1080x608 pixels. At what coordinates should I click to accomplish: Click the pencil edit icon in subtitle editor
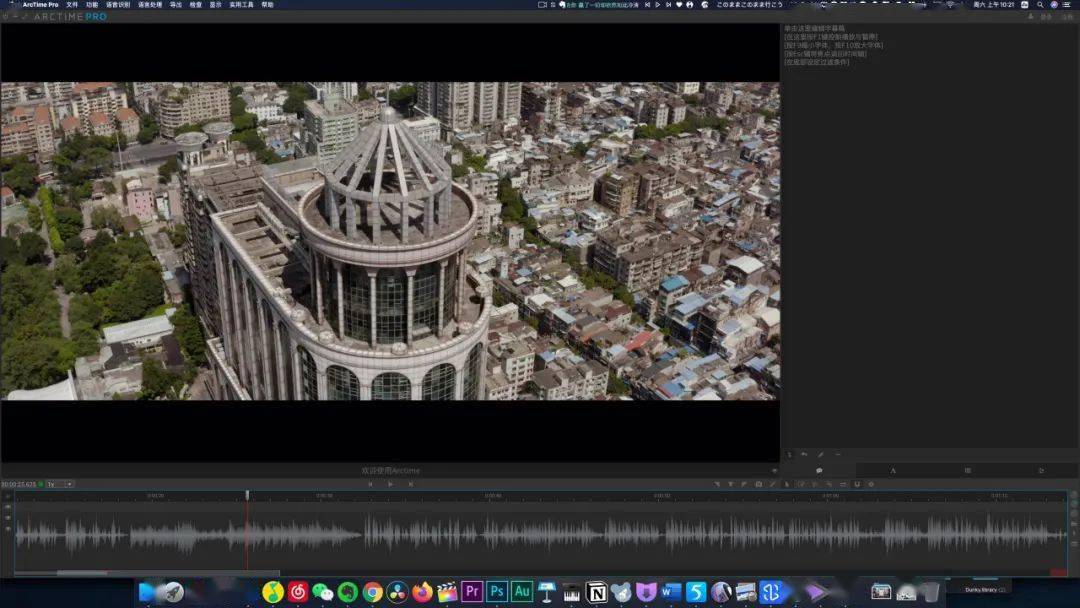coord(820,454)
